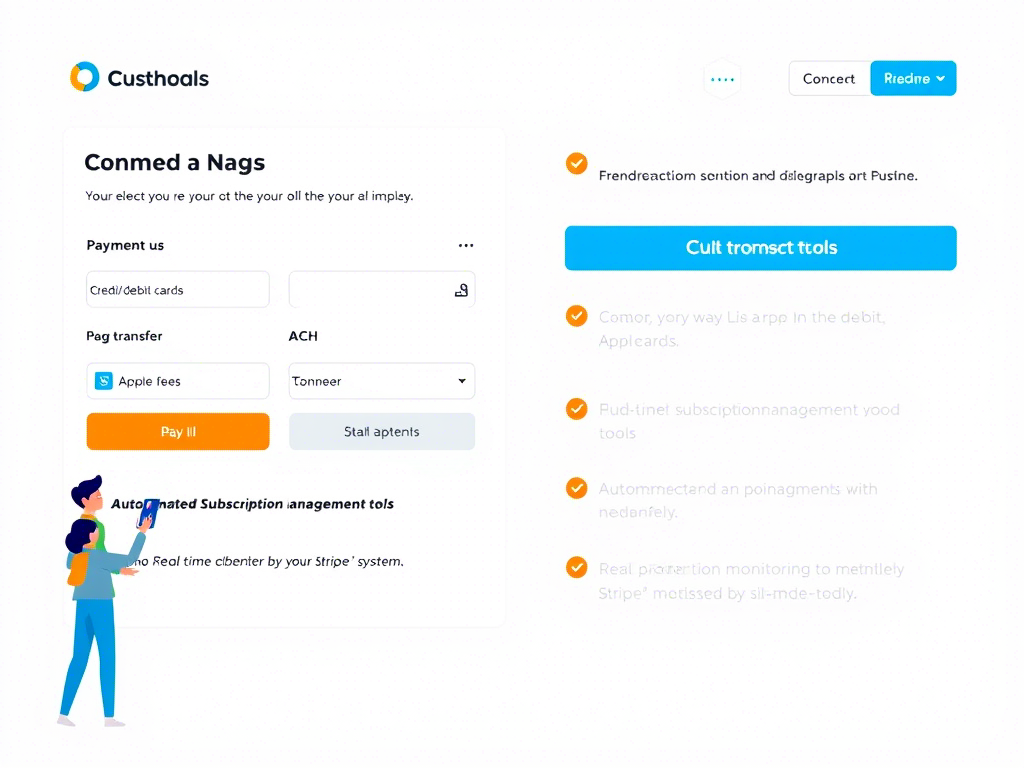
Task: Click the Stall aptents button
Action: point(382,432)
